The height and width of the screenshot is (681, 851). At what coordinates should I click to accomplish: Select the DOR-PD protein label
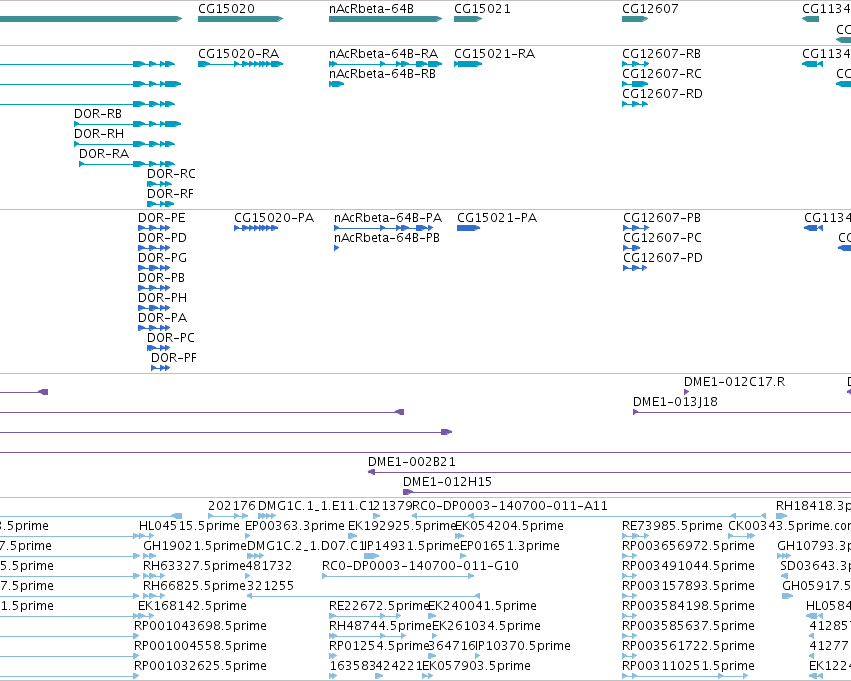pyautogui.click(x=162, y=238)
